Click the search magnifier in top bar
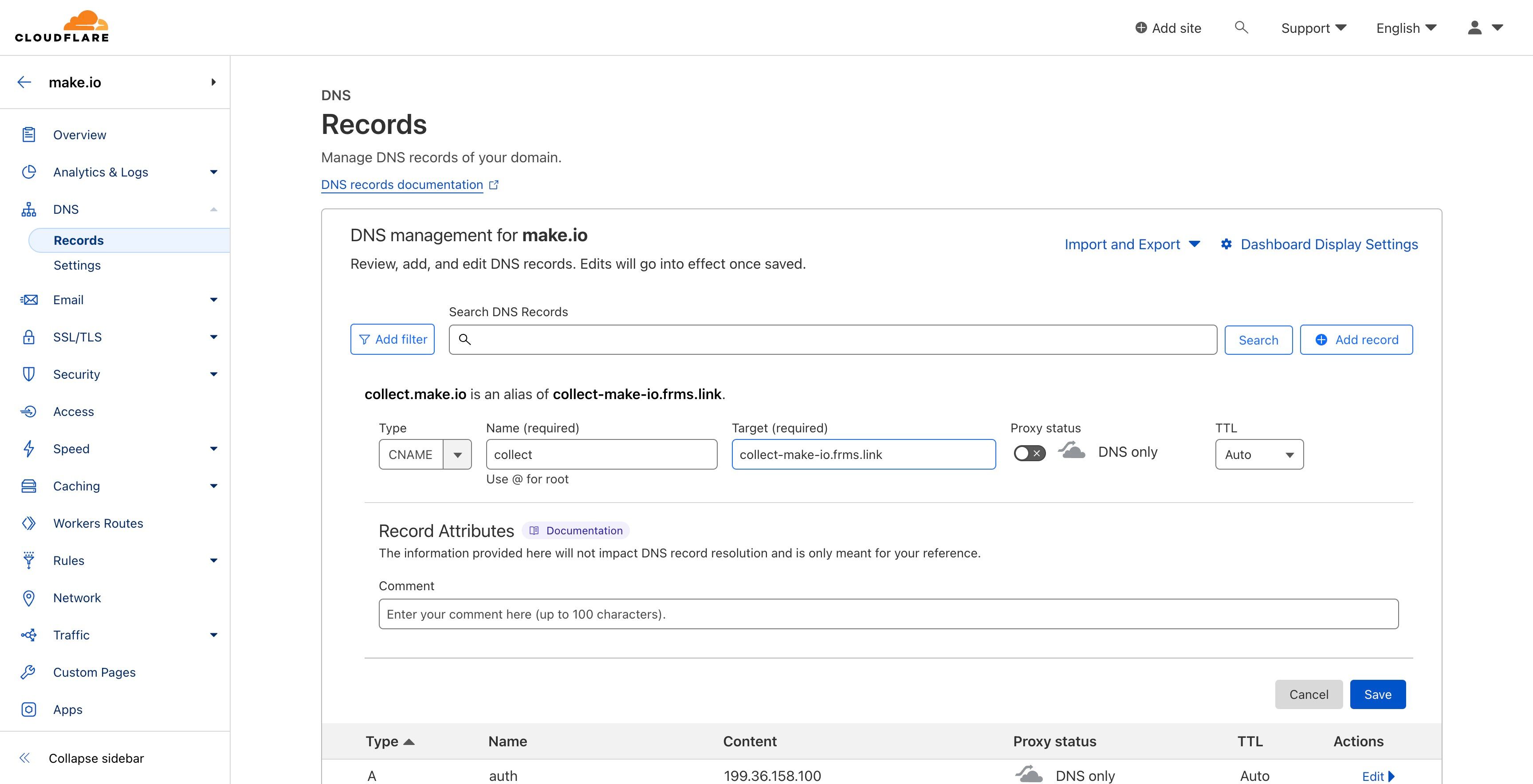This screenshot has width=1533, height=784. [x=1241, y=27]
